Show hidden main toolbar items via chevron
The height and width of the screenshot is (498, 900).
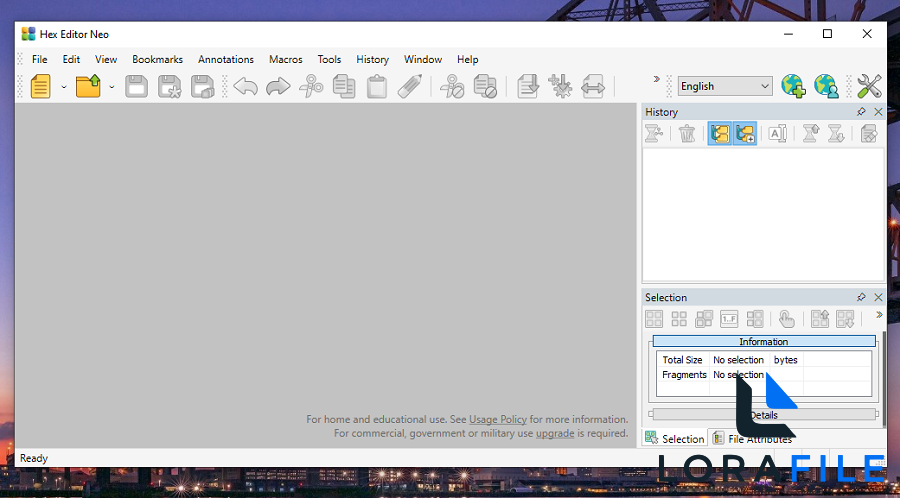[657, 80]
